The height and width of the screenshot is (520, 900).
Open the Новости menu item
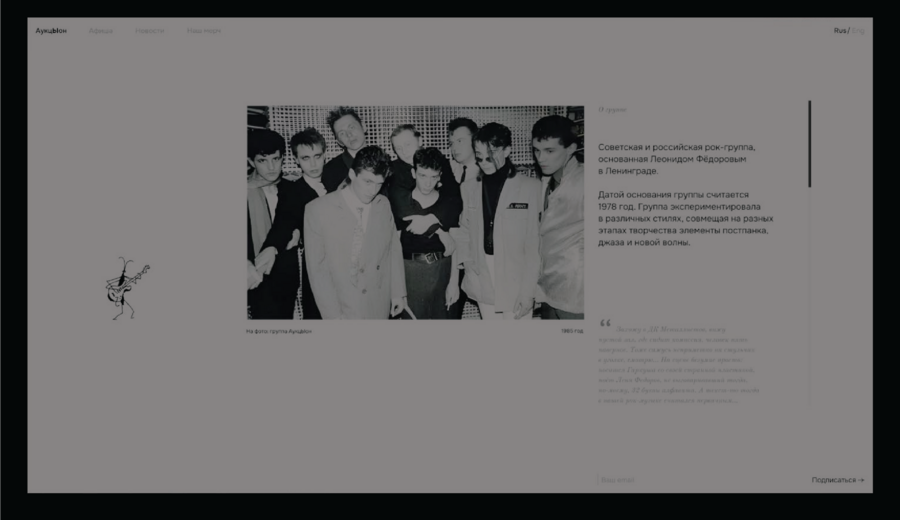[149, 30]
